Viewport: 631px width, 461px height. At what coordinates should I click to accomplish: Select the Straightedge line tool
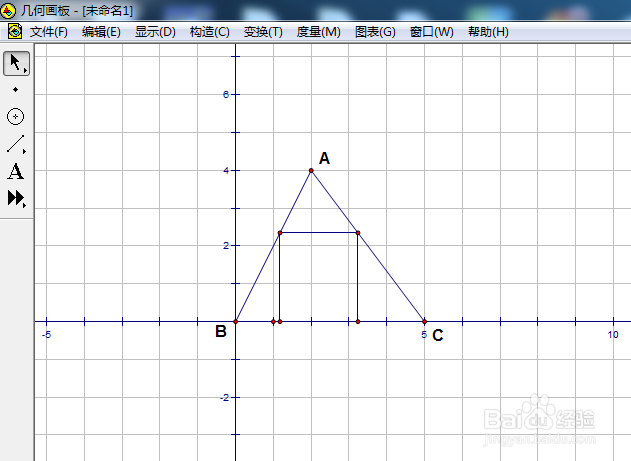pos(16,144)
